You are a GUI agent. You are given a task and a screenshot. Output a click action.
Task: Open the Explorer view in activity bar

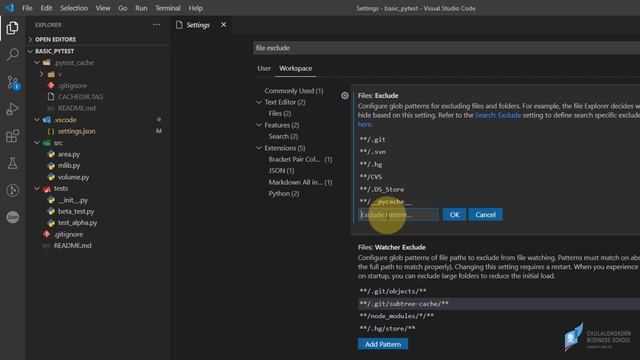pos(12,28)
